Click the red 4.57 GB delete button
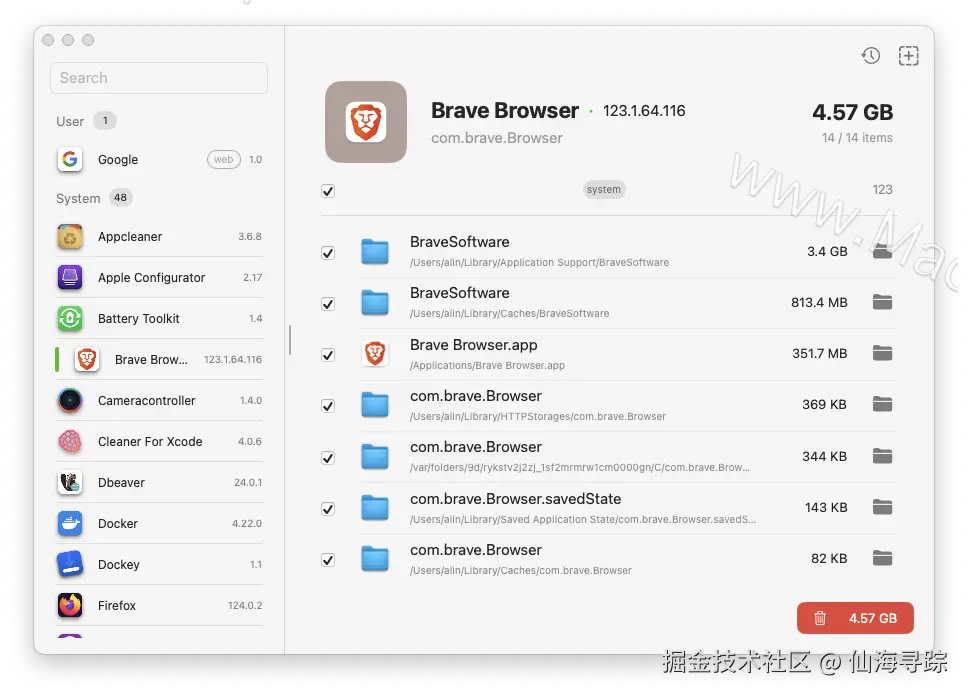Screen dimensions: 968x696 (x=855, y=618)
